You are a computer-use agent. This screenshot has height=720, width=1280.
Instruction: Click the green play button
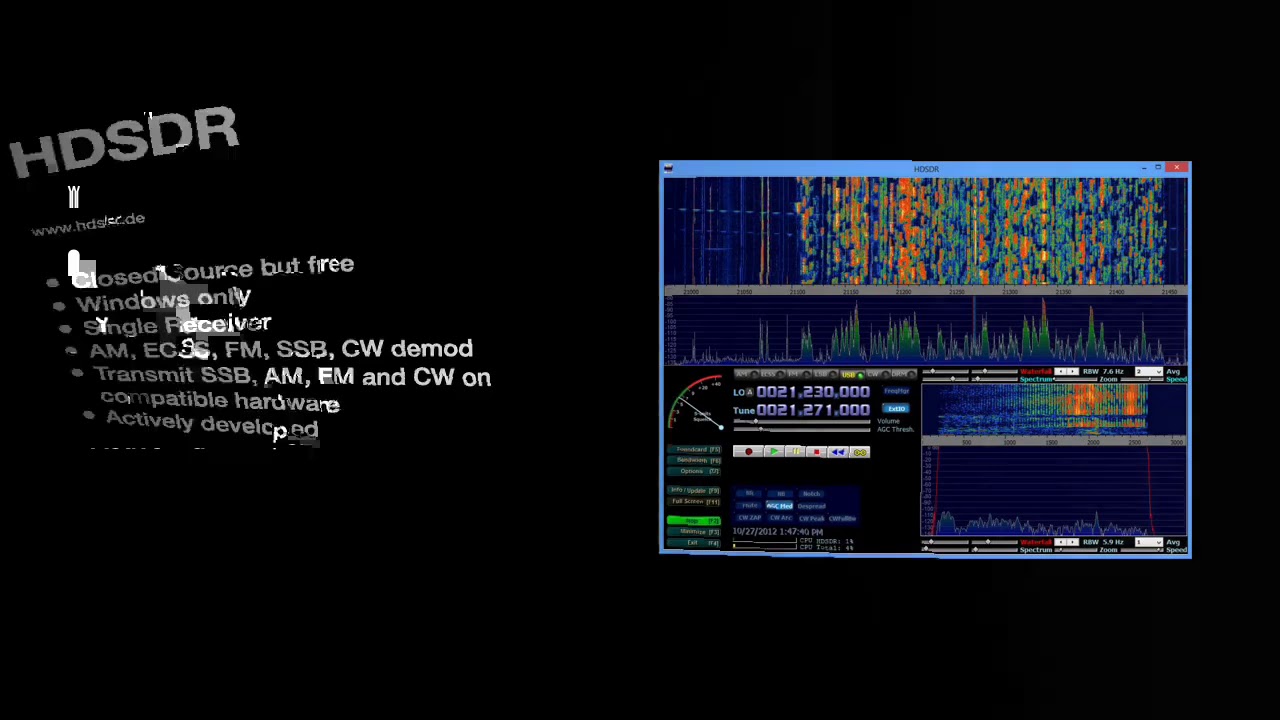tap(774, 452)
